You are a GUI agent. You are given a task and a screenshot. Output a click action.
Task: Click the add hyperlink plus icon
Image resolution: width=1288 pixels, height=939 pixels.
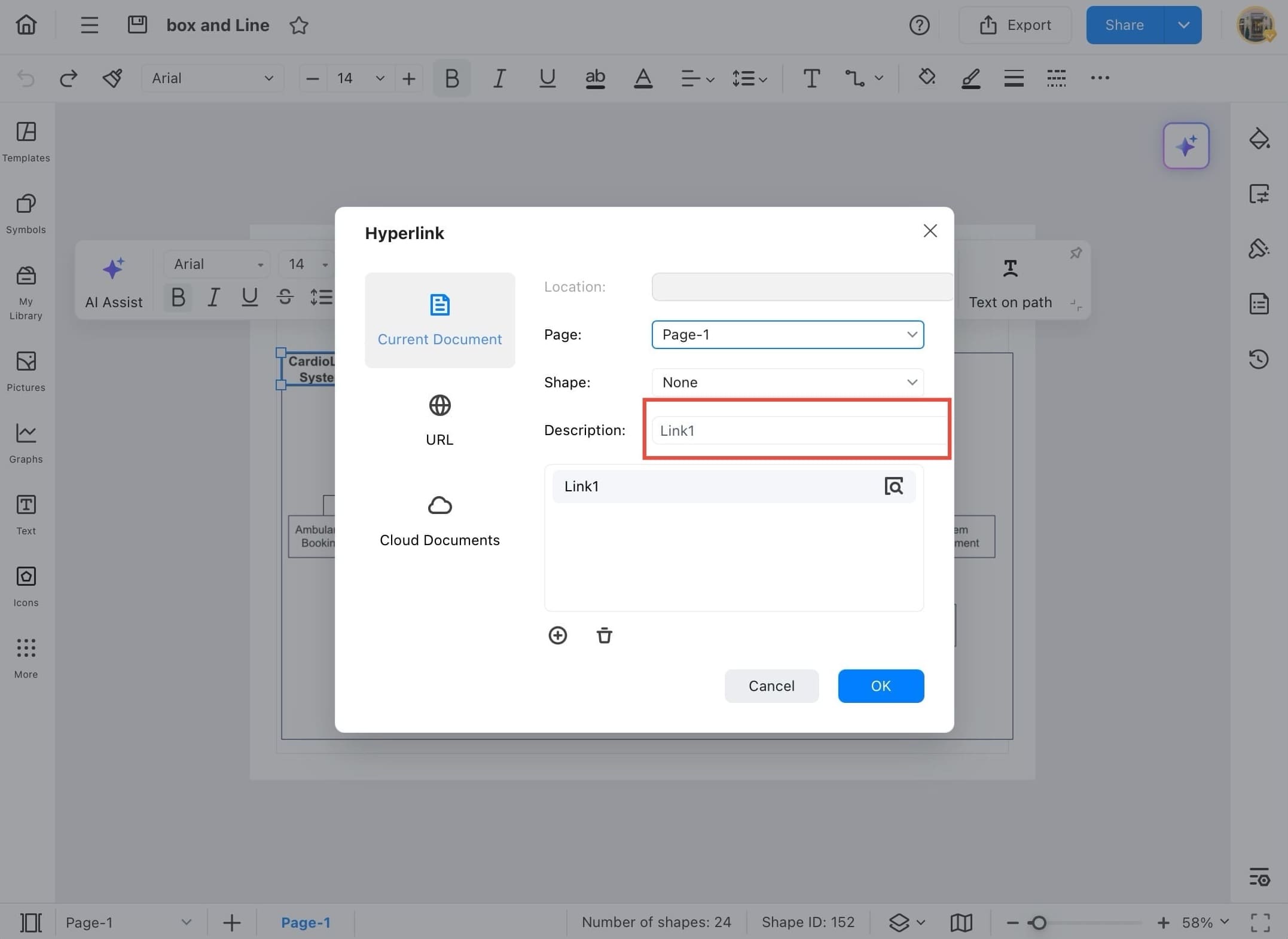point(557,635)
